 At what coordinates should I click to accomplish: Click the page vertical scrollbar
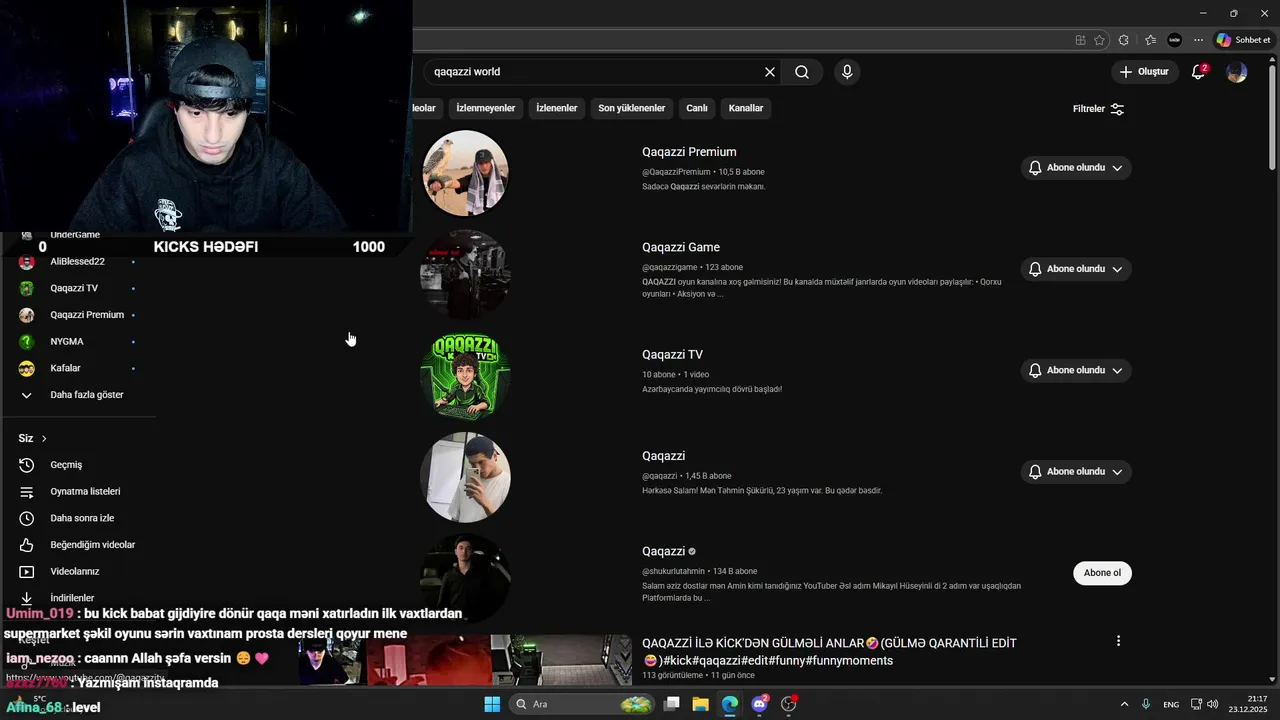click(x=1273, y=120)
